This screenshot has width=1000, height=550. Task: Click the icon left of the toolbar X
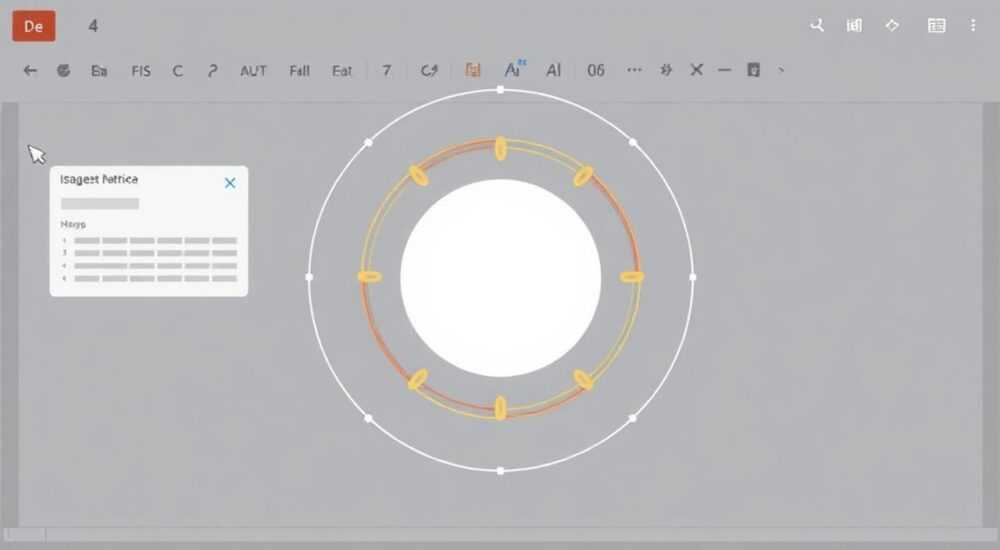666,70
